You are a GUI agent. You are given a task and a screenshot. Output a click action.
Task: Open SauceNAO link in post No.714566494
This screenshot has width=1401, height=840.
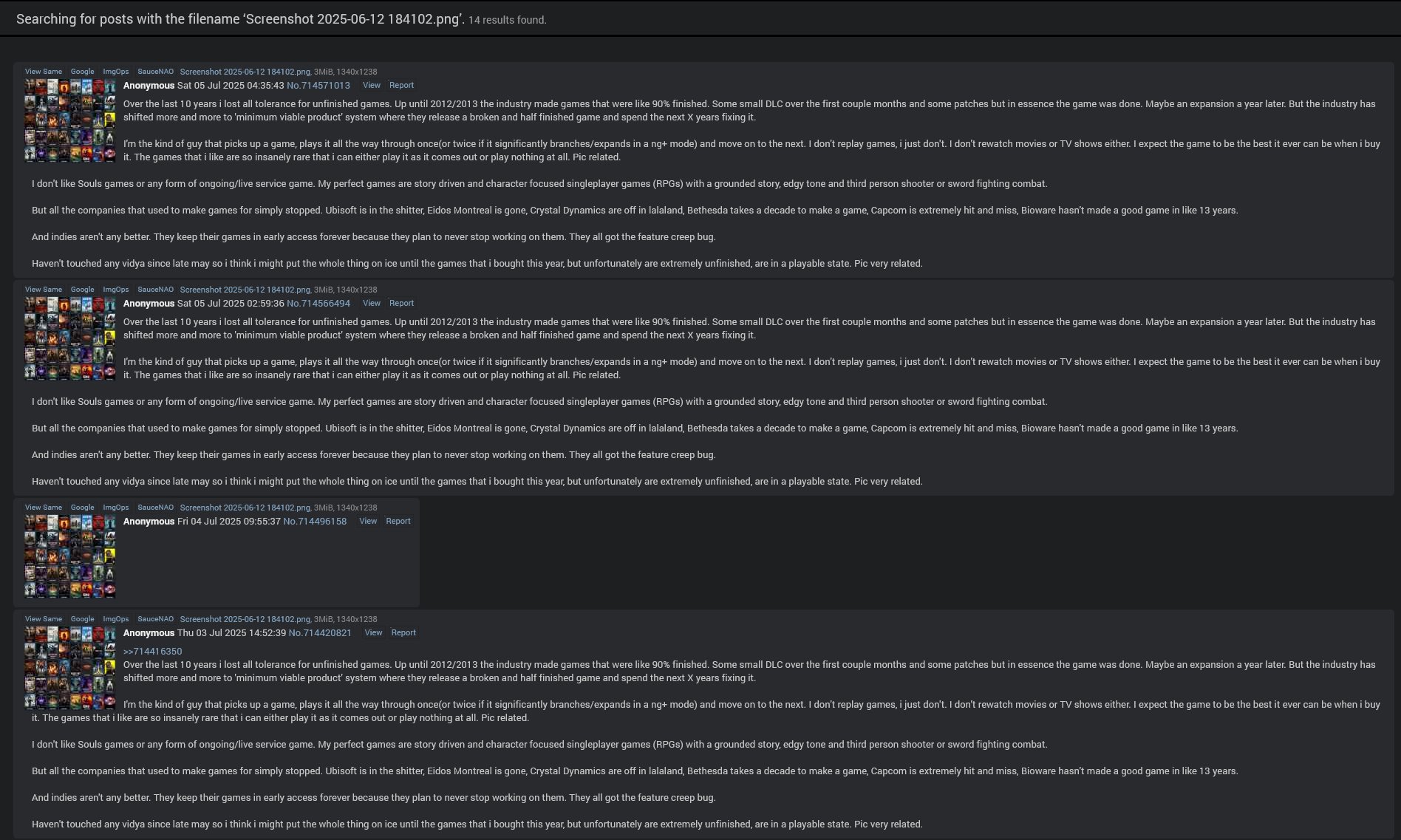(x=156, y=290)
